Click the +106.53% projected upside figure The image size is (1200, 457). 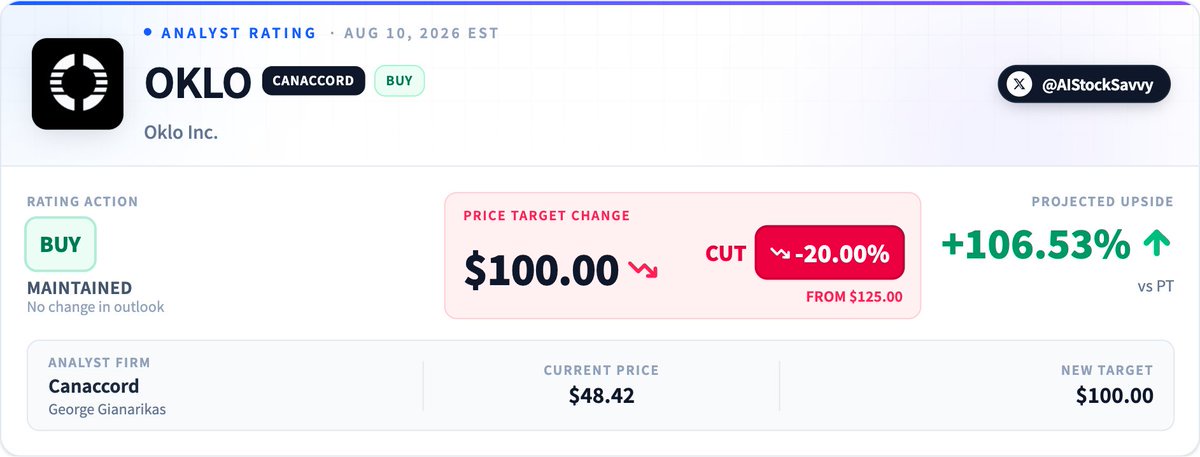click(1036, 244)
